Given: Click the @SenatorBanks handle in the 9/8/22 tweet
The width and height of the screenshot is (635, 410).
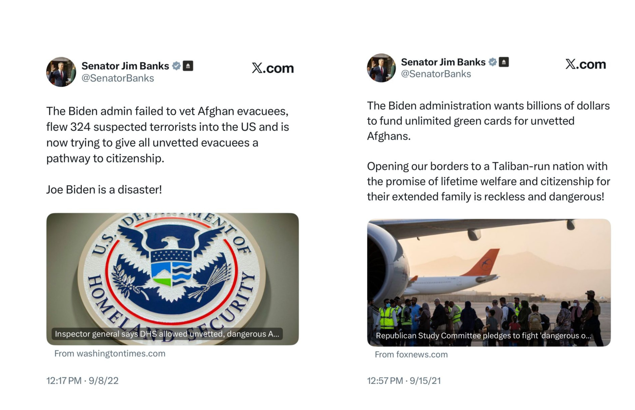Looking at the screenshot, I should point(117,78).
